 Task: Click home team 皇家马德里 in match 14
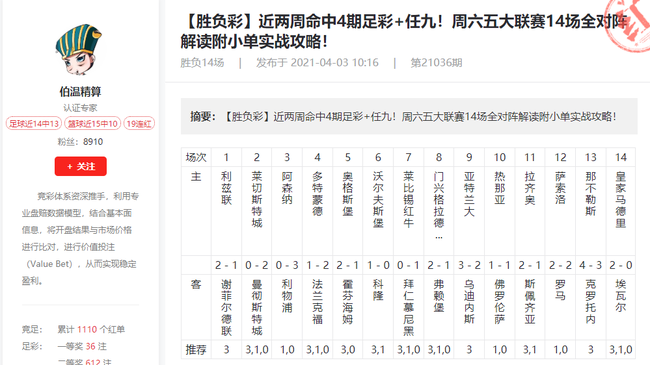621,200
